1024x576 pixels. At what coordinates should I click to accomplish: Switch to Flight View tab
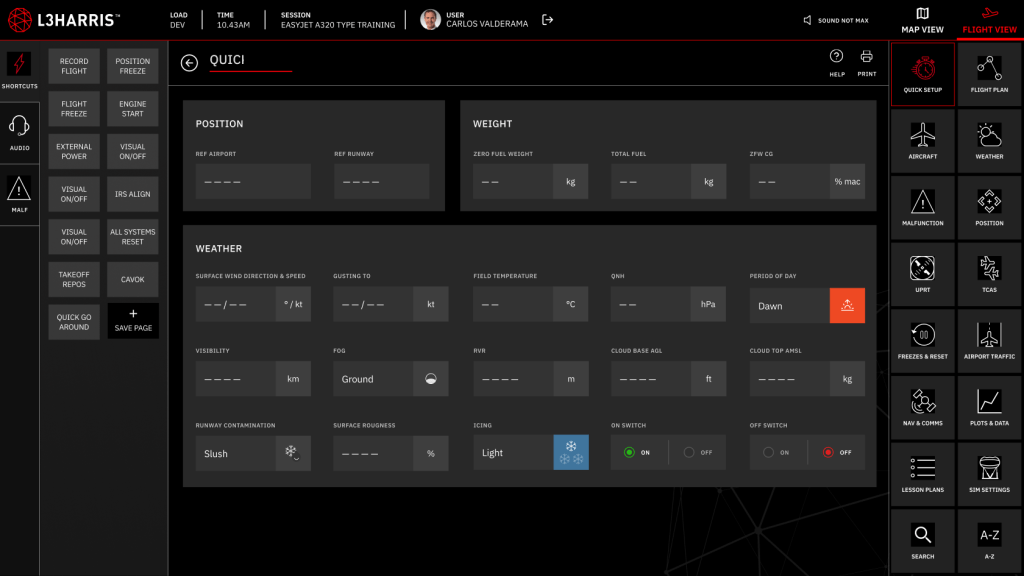click(989, 20)
